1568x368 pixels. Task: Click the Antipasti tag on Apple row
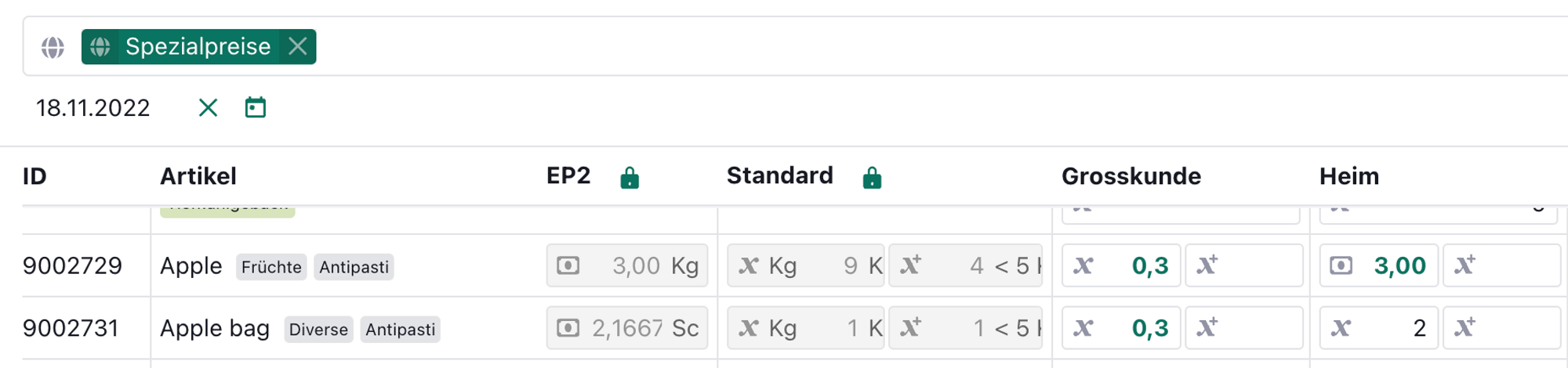[354, 267]
